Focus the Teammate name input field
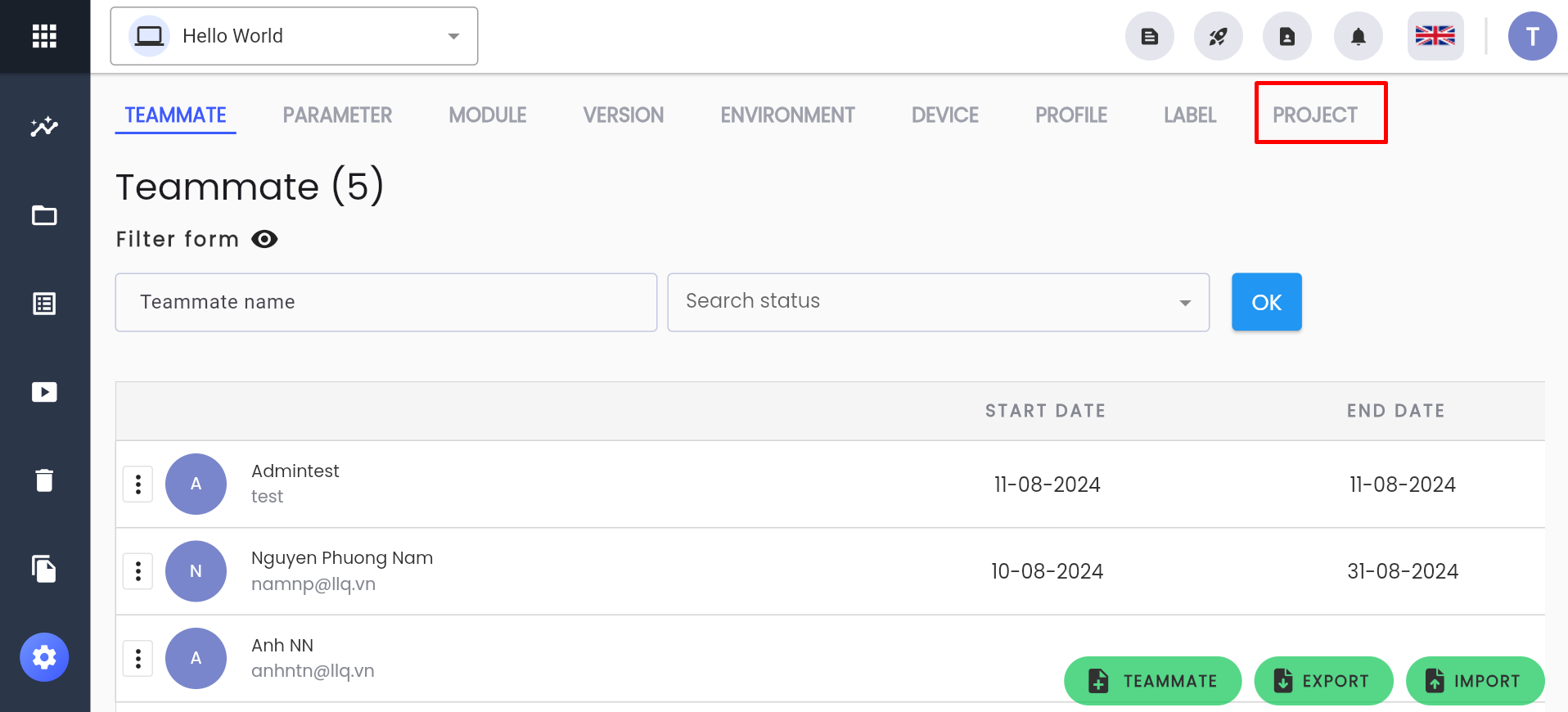The height and width of the screenshot is (712, 1568). [x=386, y=302]
